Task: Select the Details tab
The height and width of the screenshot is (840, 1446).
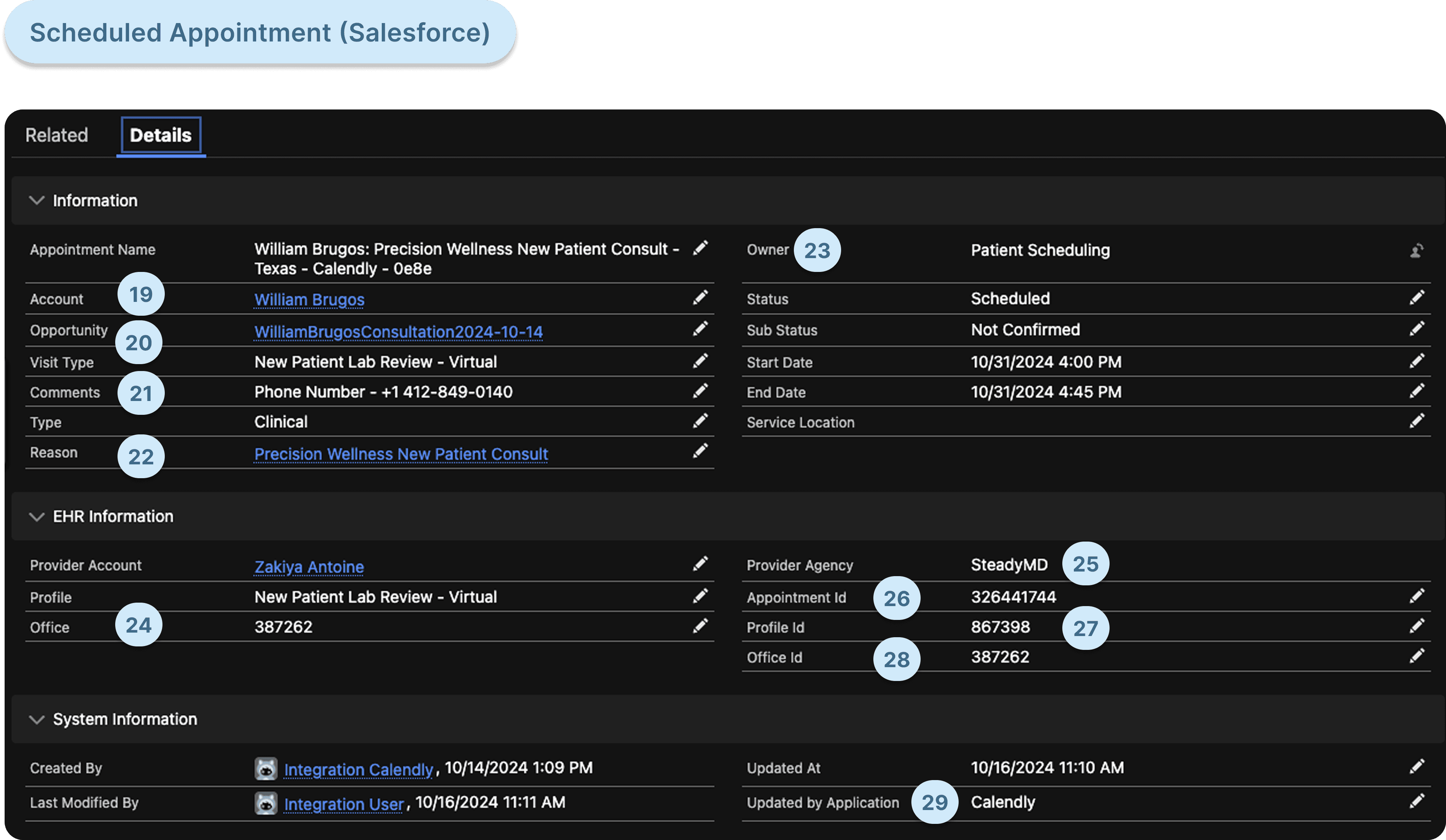Action: pyautogui.click(x=161, y=135)
